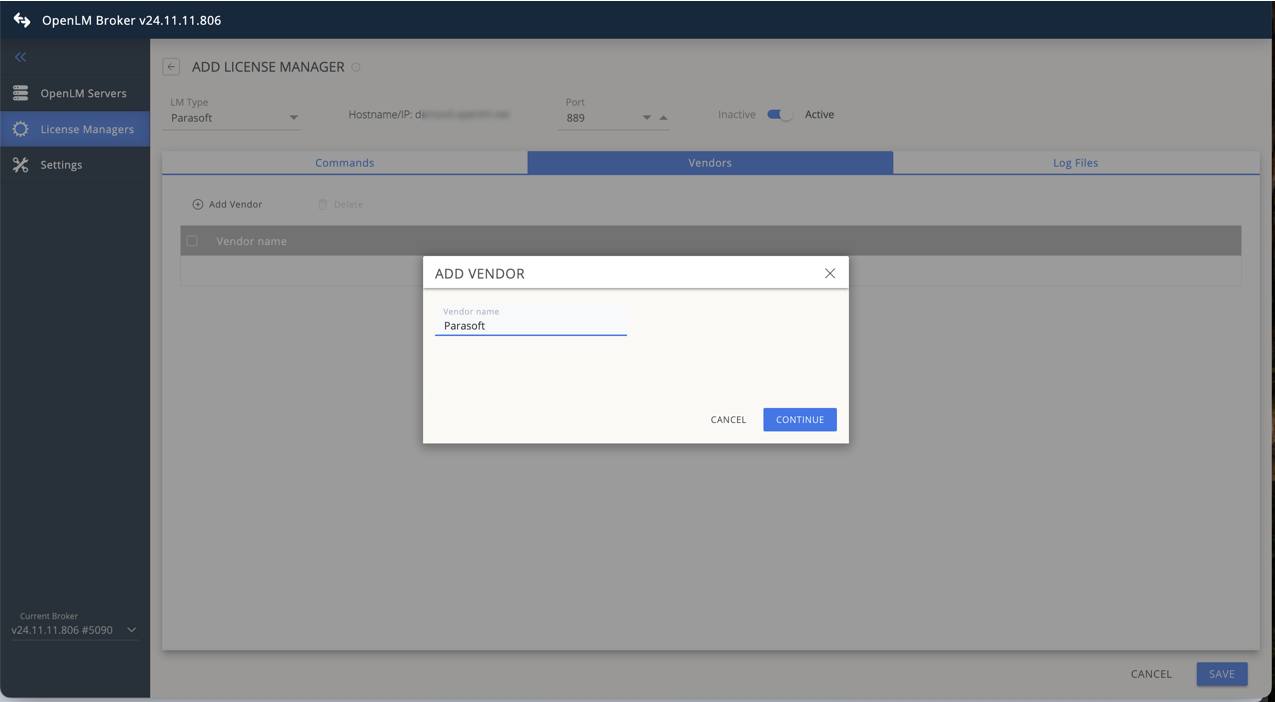Open the LM Type dropdown showing Parasoft
Screen dimensions: 1275x702
pos(293,117)
